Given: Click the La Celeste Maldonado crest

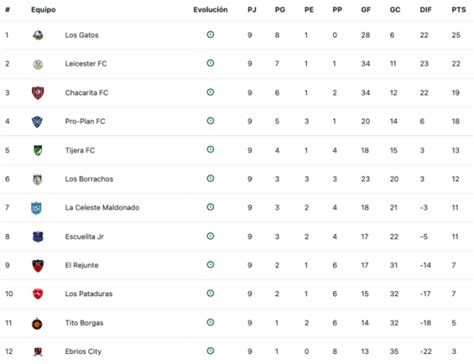Looking at the screenshot, I should tap(36, 208).
